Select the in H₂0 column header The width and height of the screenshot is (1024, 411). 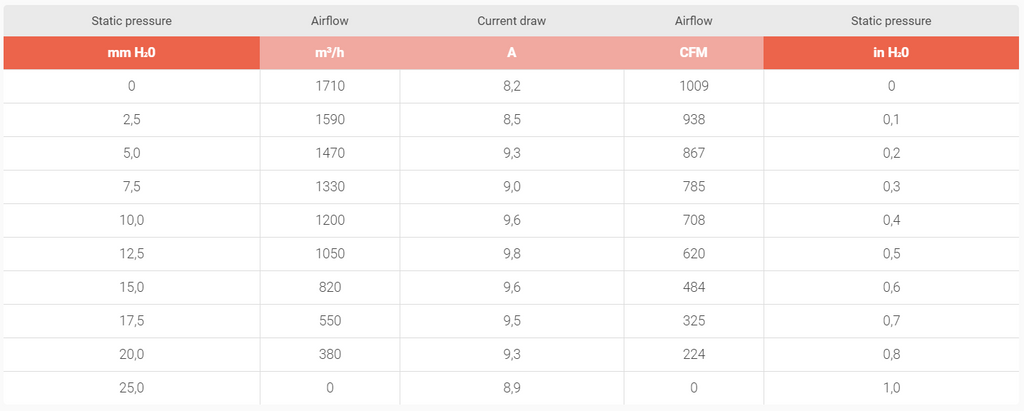pos(891,53)
